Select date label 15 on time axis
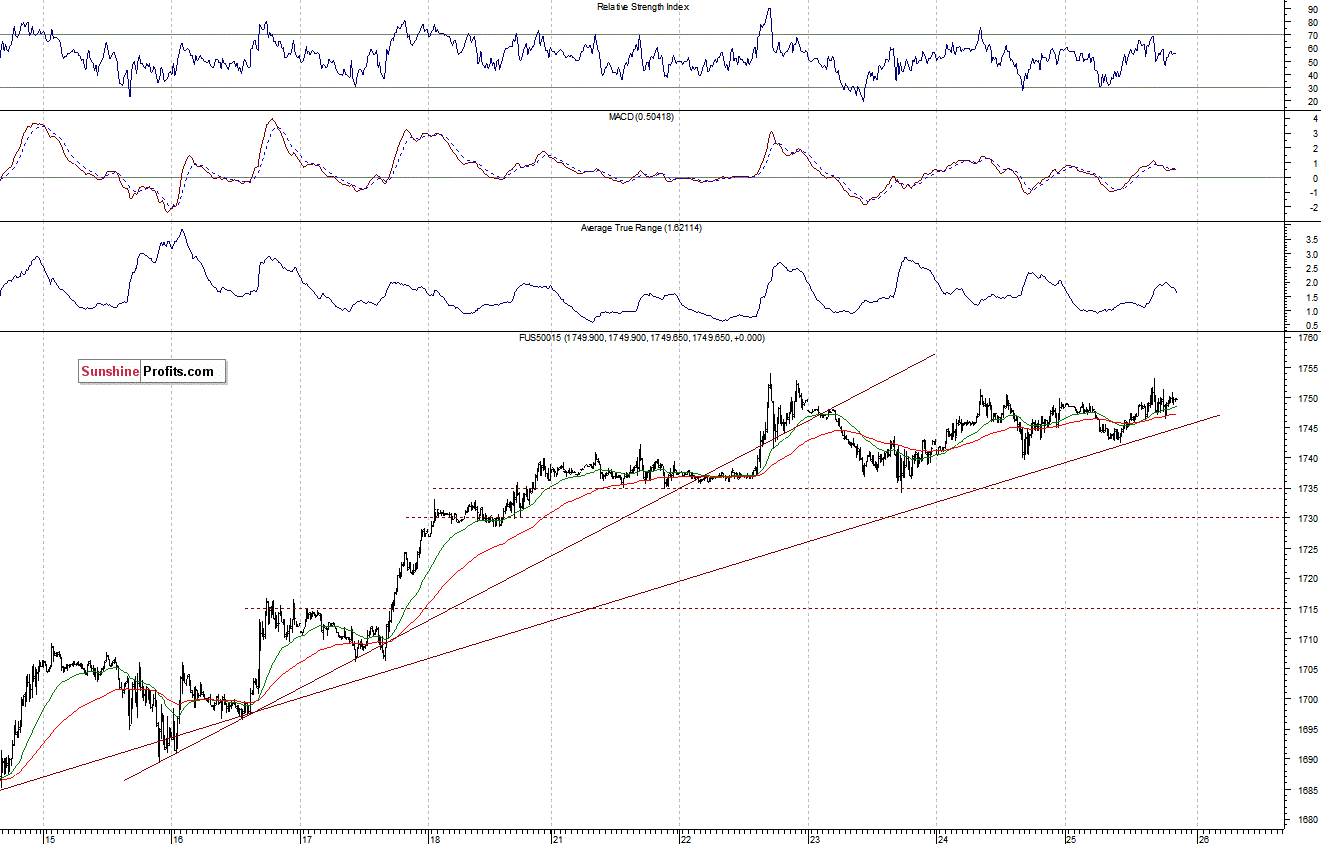1321x844 pixels. pos(50,838)
